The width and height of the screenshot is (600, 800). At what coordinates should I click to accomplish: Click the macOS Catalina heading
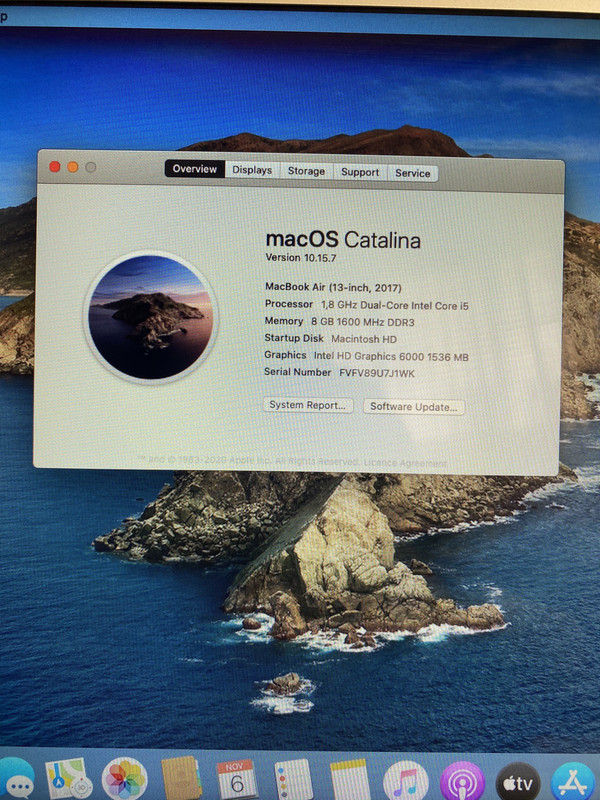coord(343,239)
